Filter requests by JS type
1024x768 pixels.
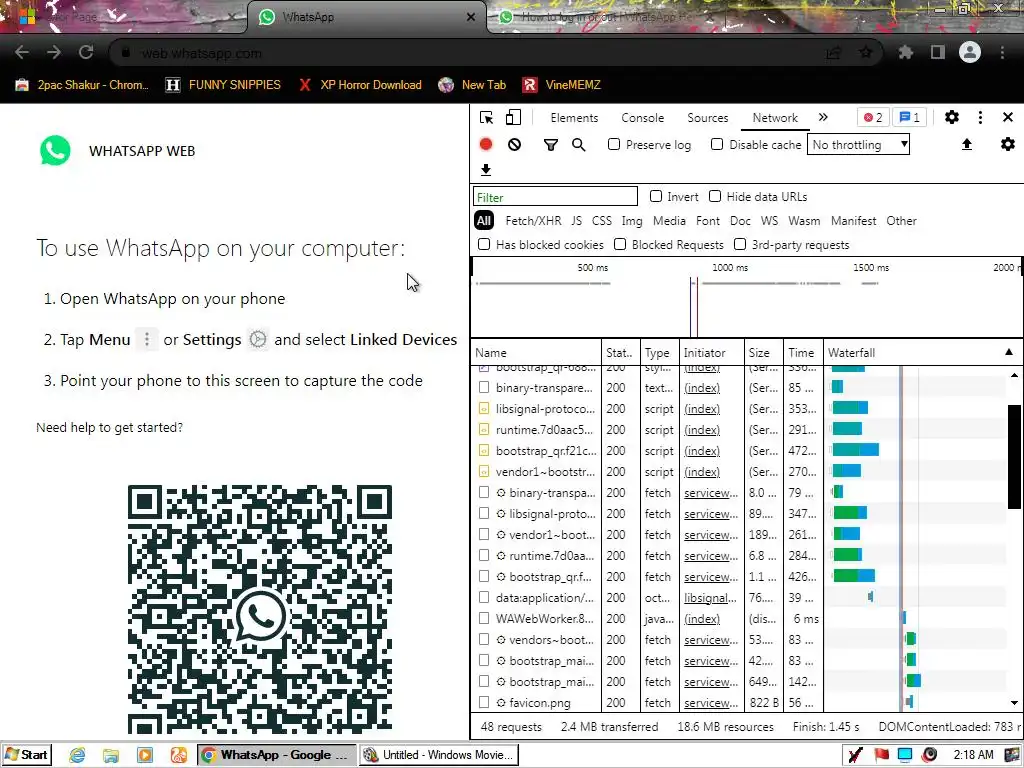click(576, 221)
